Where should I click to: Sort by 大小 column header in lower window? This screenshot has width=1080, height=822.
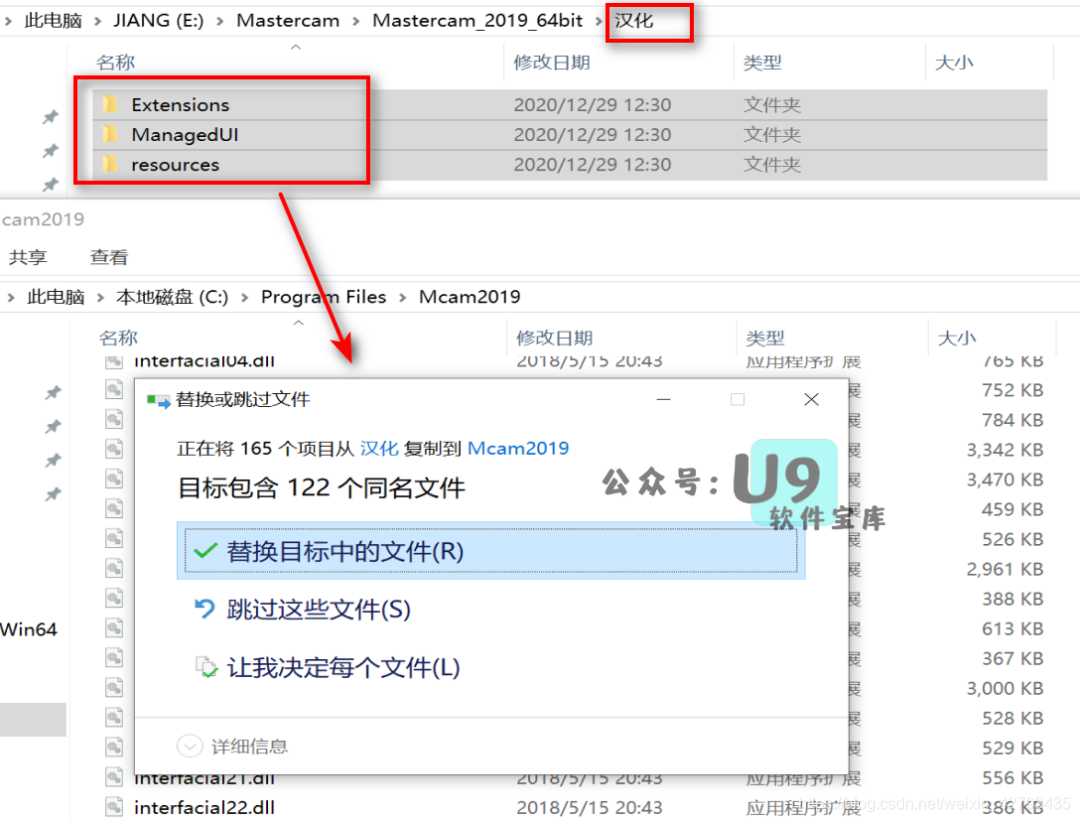tap(957, 339)
